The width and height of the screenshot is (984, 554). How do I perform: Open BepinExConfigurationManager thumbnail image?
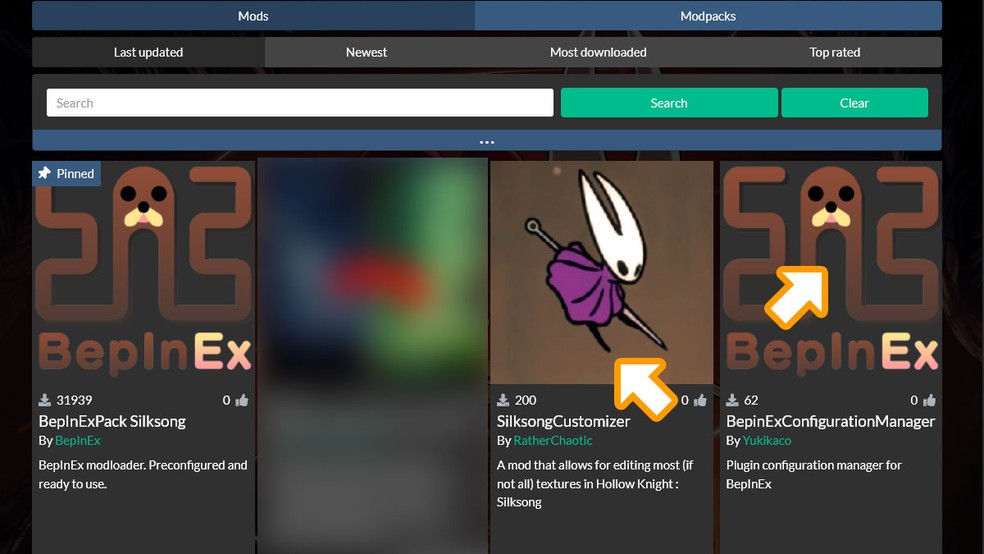831,272
